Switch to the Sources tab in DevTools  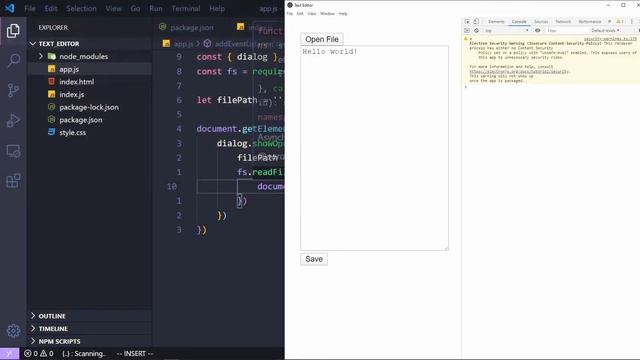click(541, 21)
